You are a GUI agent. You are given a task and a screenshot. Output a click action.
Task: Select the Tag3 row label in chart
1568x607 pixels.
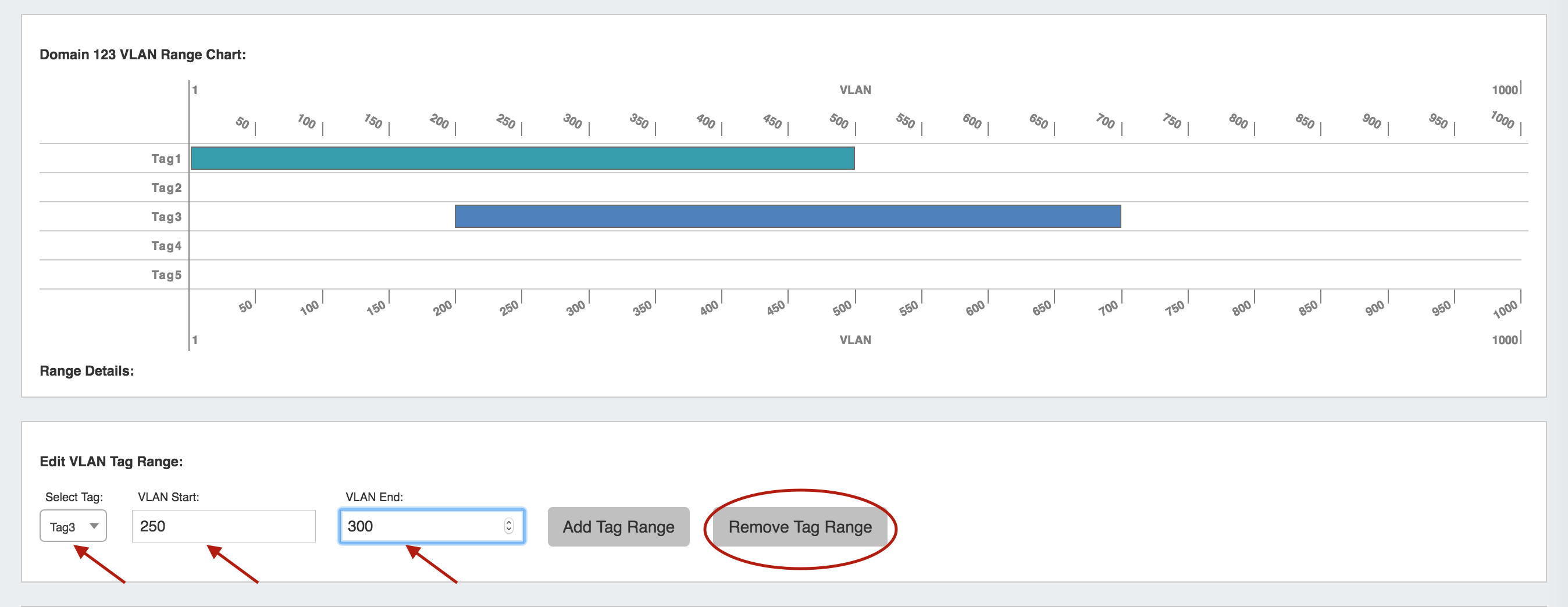click(x=166, y=217)
